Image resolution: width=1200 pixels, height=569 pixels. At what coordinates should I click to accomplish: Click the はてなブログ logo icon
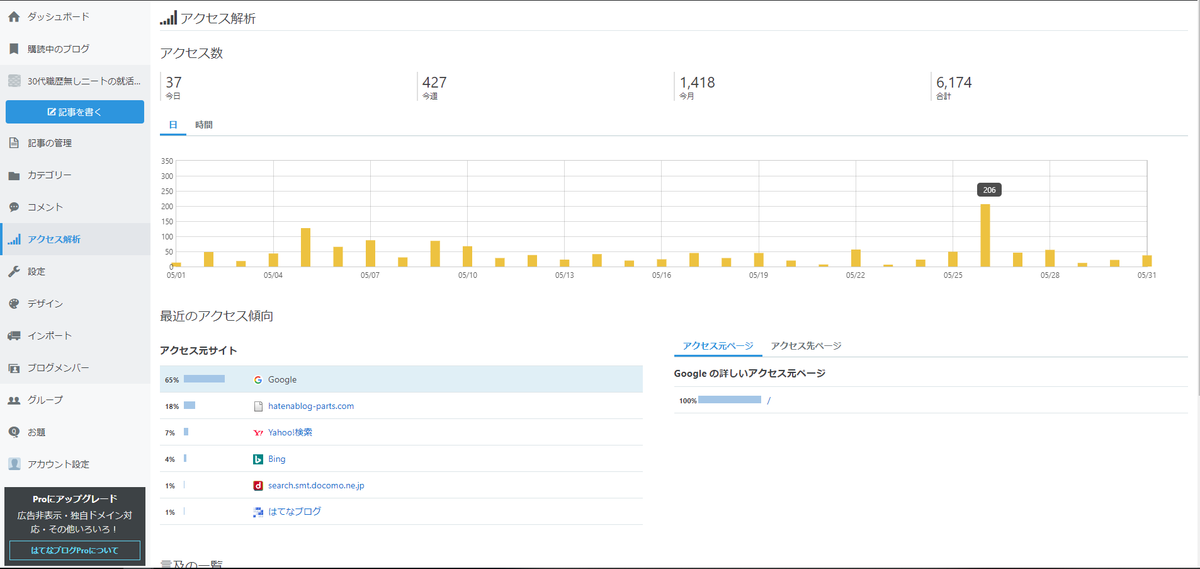tap(258, 512)
